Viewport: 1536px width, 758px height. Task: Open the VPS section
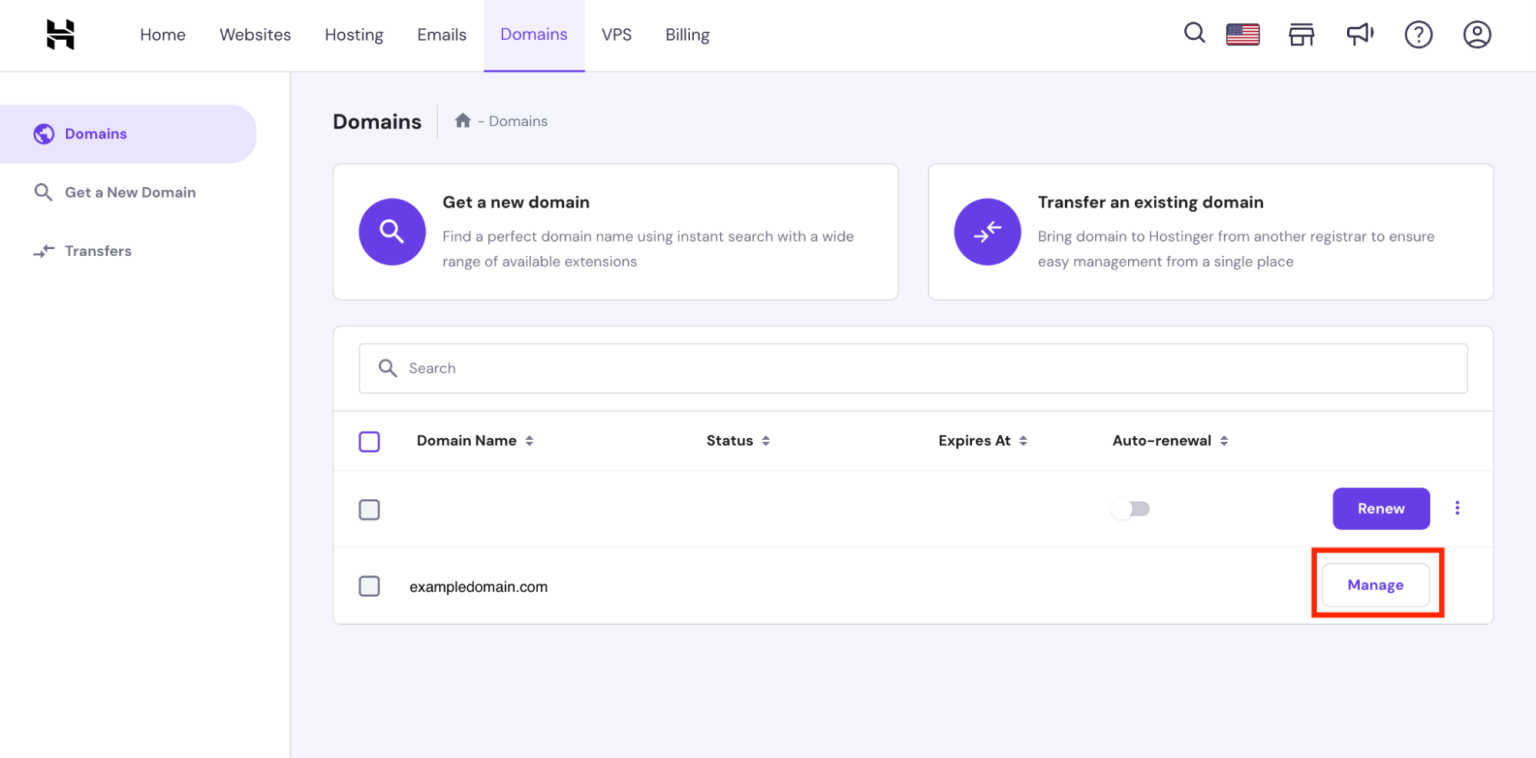coord(617,34)
